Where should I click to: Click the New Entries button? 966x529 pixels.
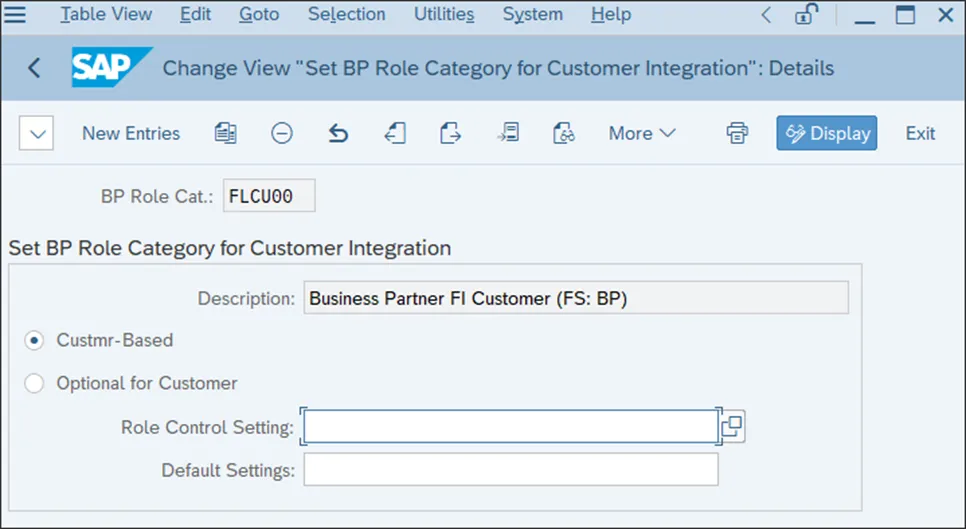tap(131, 133)
